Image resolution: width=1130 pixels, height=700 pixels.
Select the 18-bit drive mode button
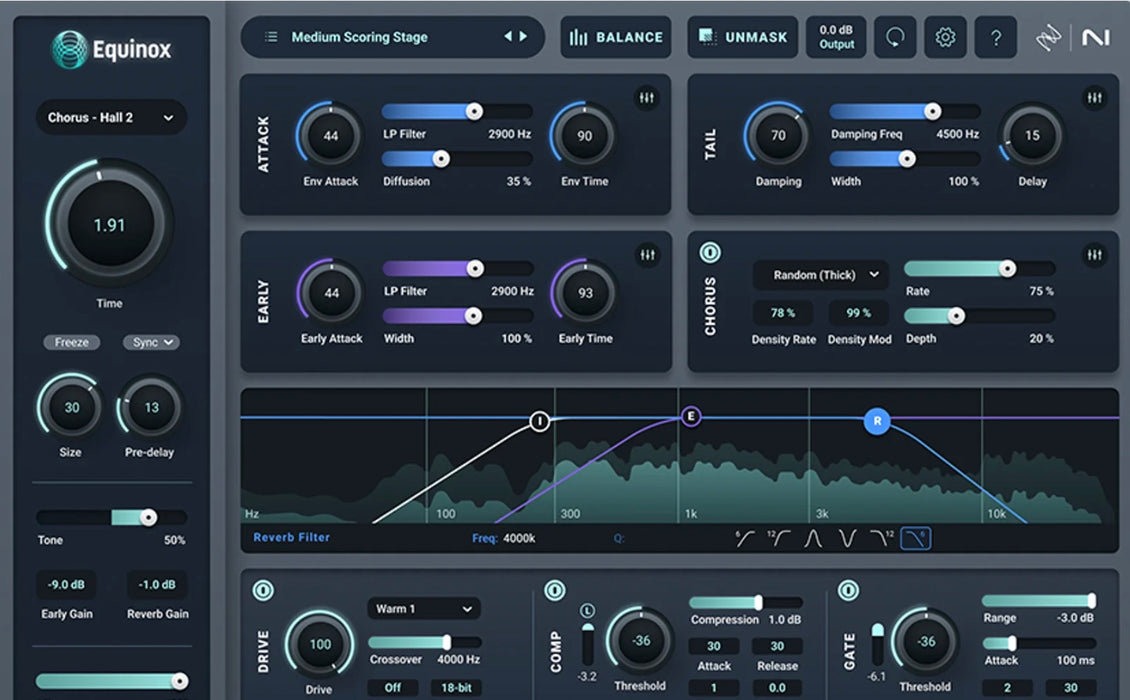456,687
